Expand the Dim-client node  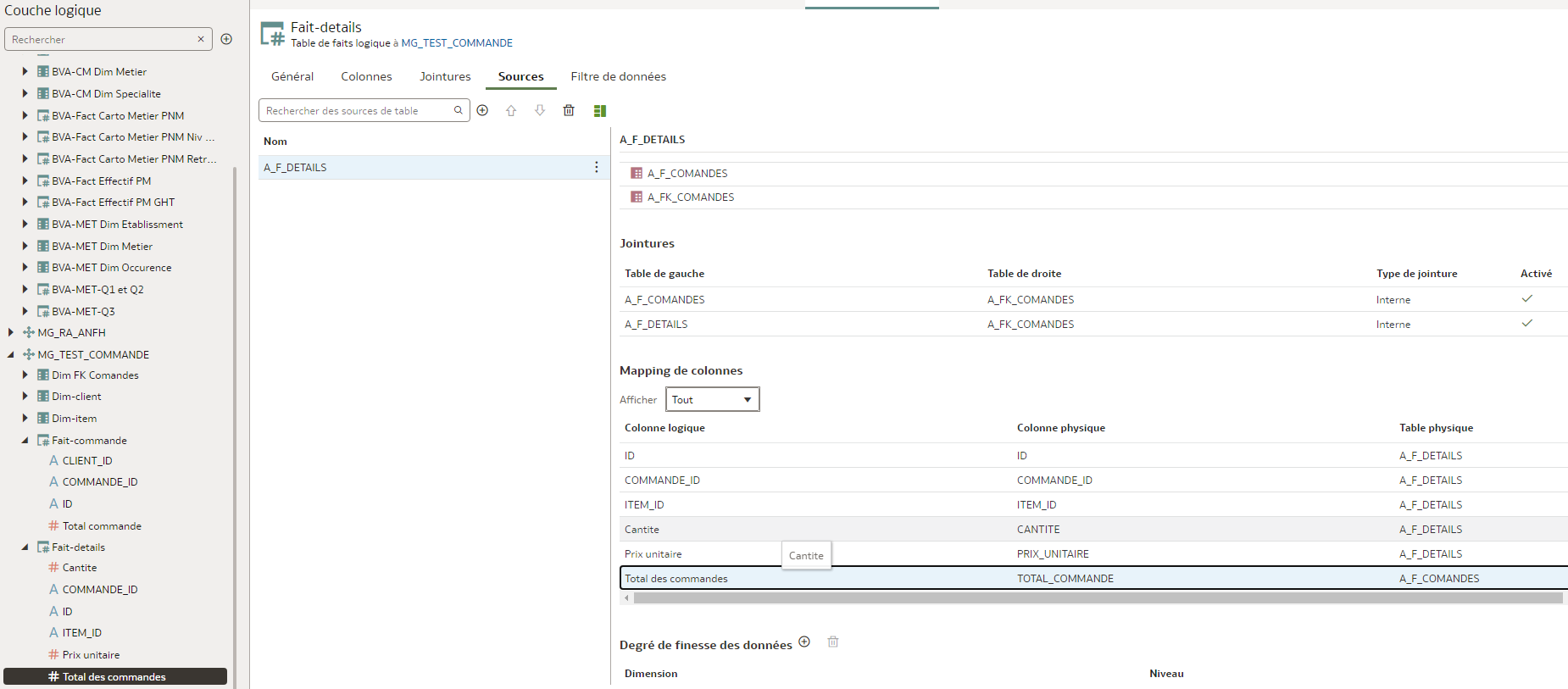pos(25,396)
